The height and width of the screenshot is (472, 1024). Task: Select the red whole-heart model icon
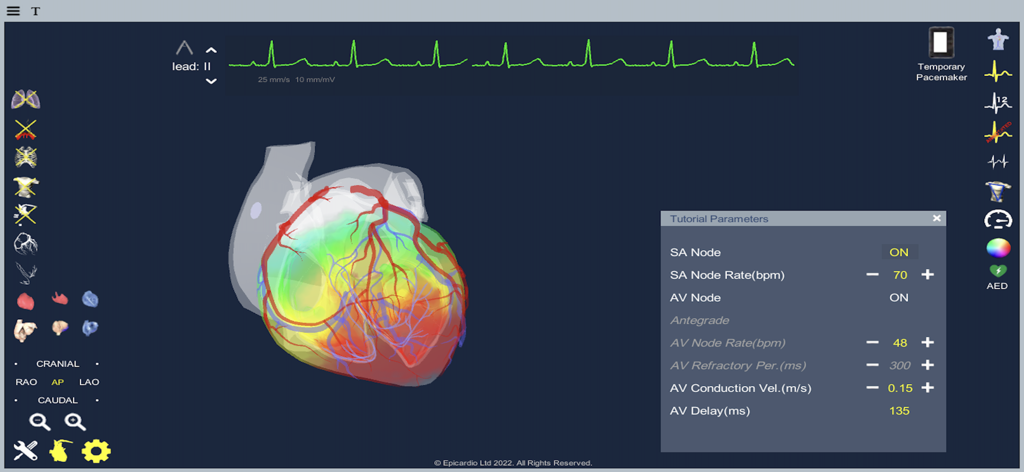25,301
